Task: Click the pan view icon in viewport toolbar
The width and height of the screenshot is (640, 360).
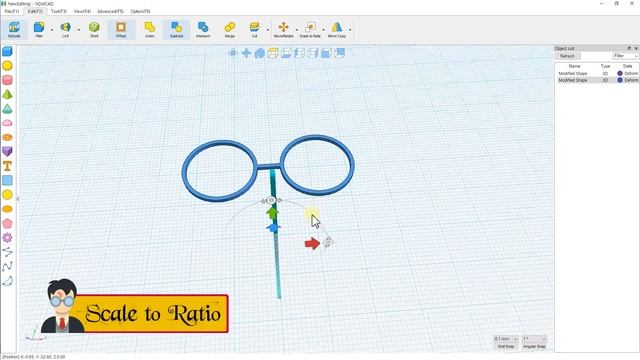Action: 246,53
